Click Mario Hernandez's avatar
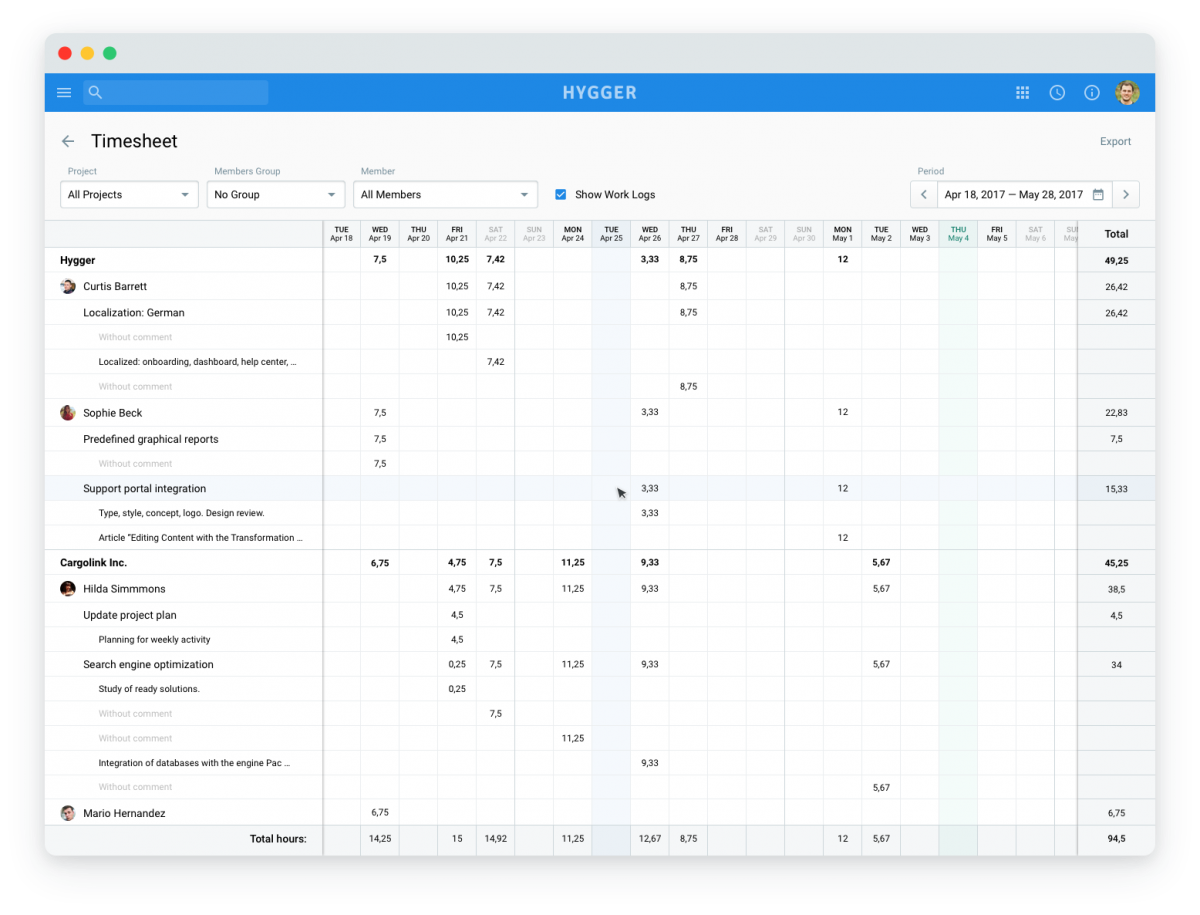This screenshot has height=915, width=1200. click(x=68, y=813)
